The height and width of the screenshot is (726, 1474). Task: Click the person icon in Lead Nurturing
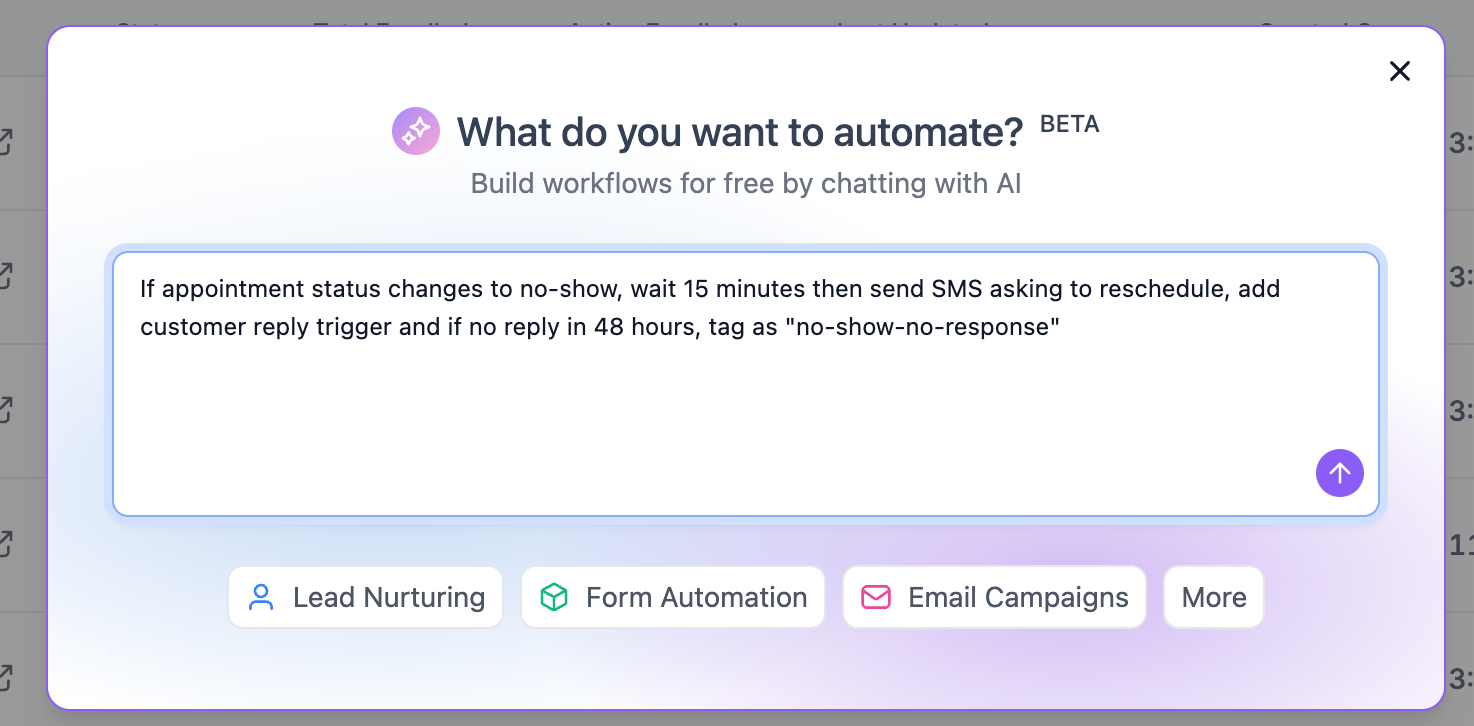[x=261, y=597]
